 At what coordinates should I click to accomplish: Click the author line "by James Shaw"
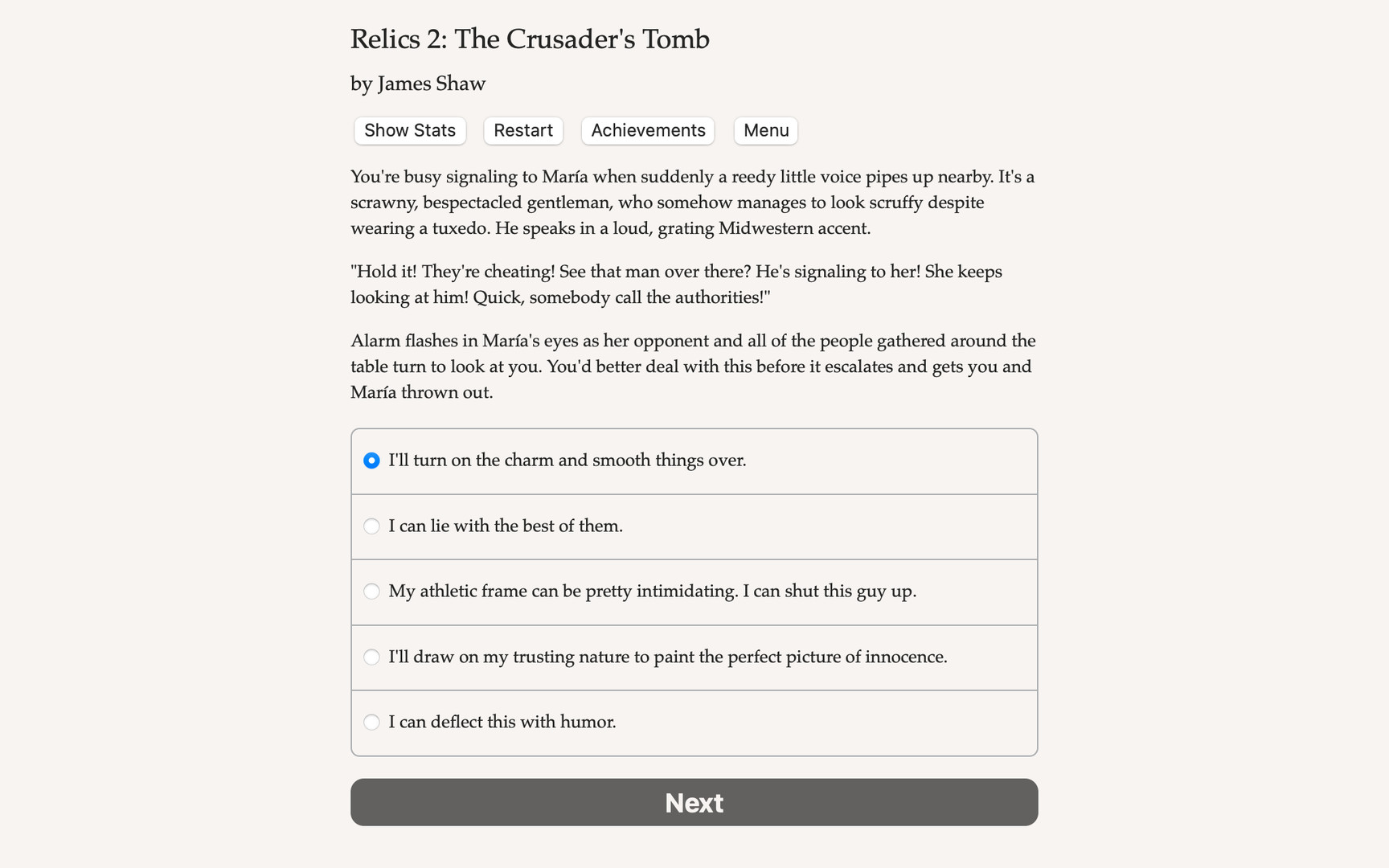click(x=418, y=84)
